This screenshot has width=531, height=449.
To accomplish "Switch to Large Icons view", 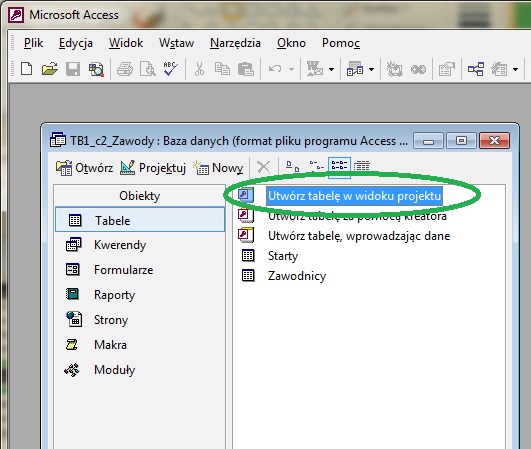I will pos(292,166).
